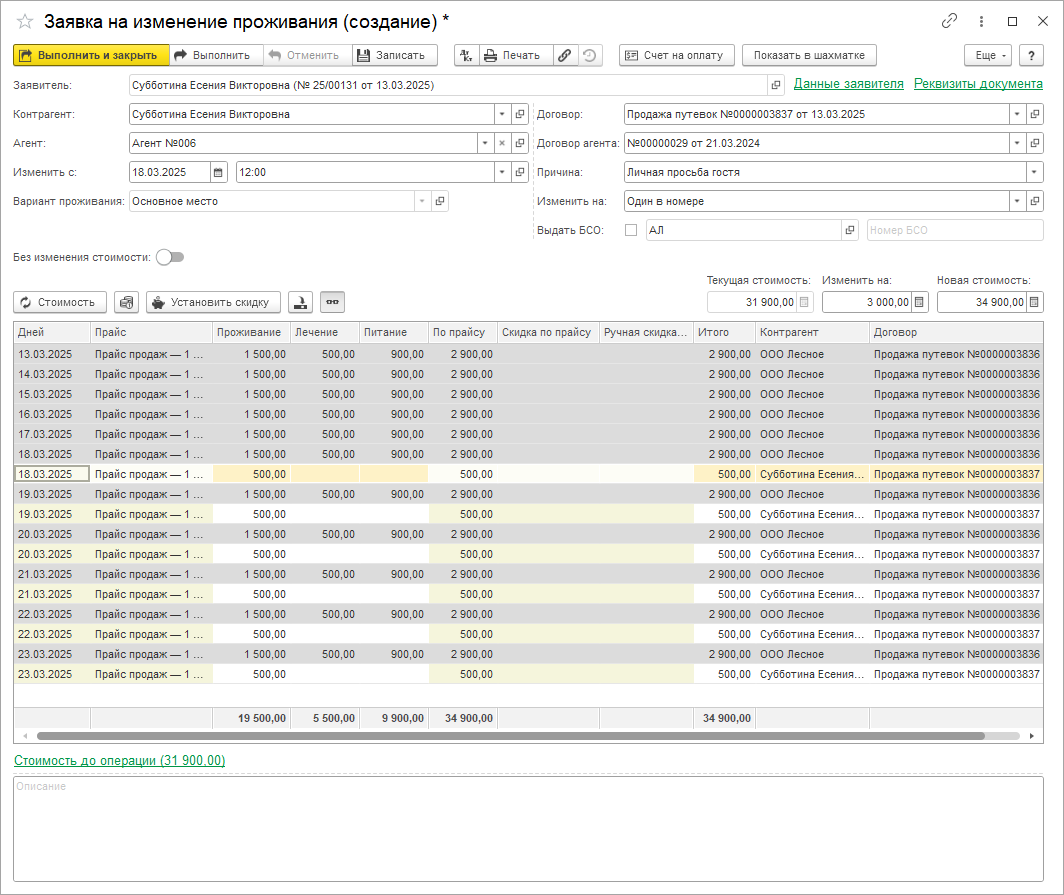This screenshot has height=895, width=1064.
Task: Click the glasses view-mode icon above the table
Action: click(x=332, y=302)
